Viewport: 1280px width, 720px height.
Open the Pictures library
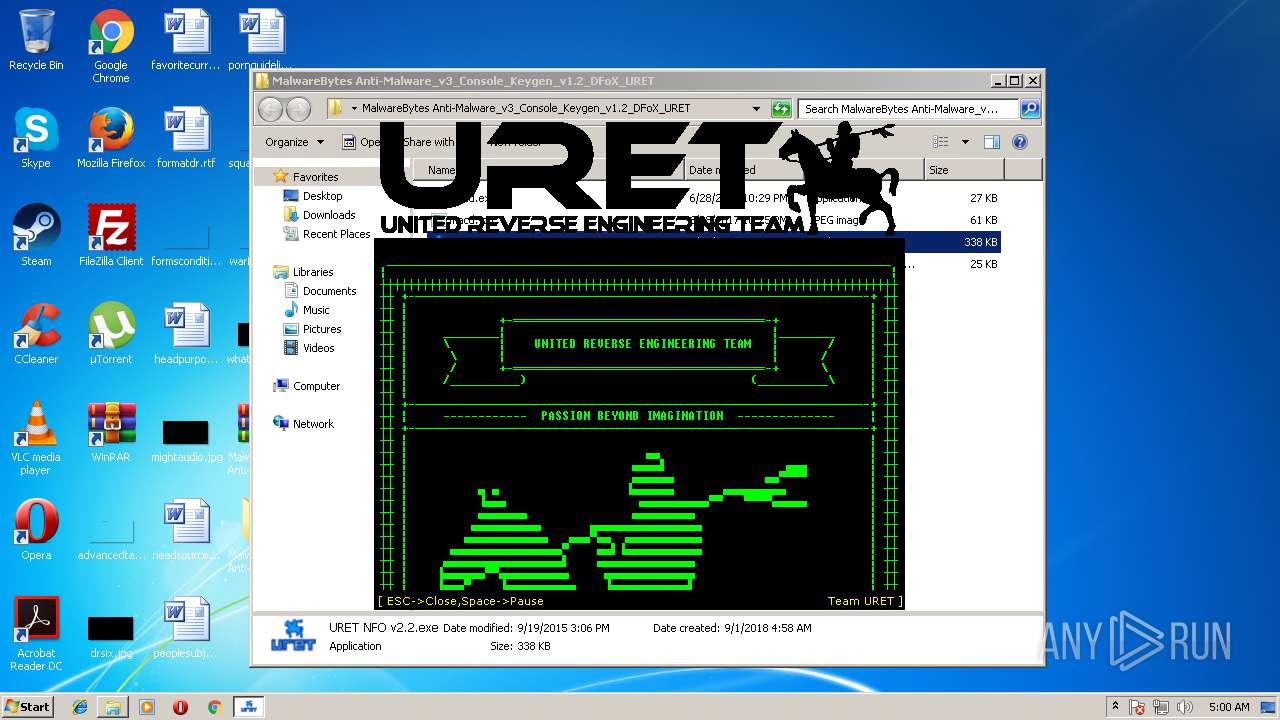[322, 329]
